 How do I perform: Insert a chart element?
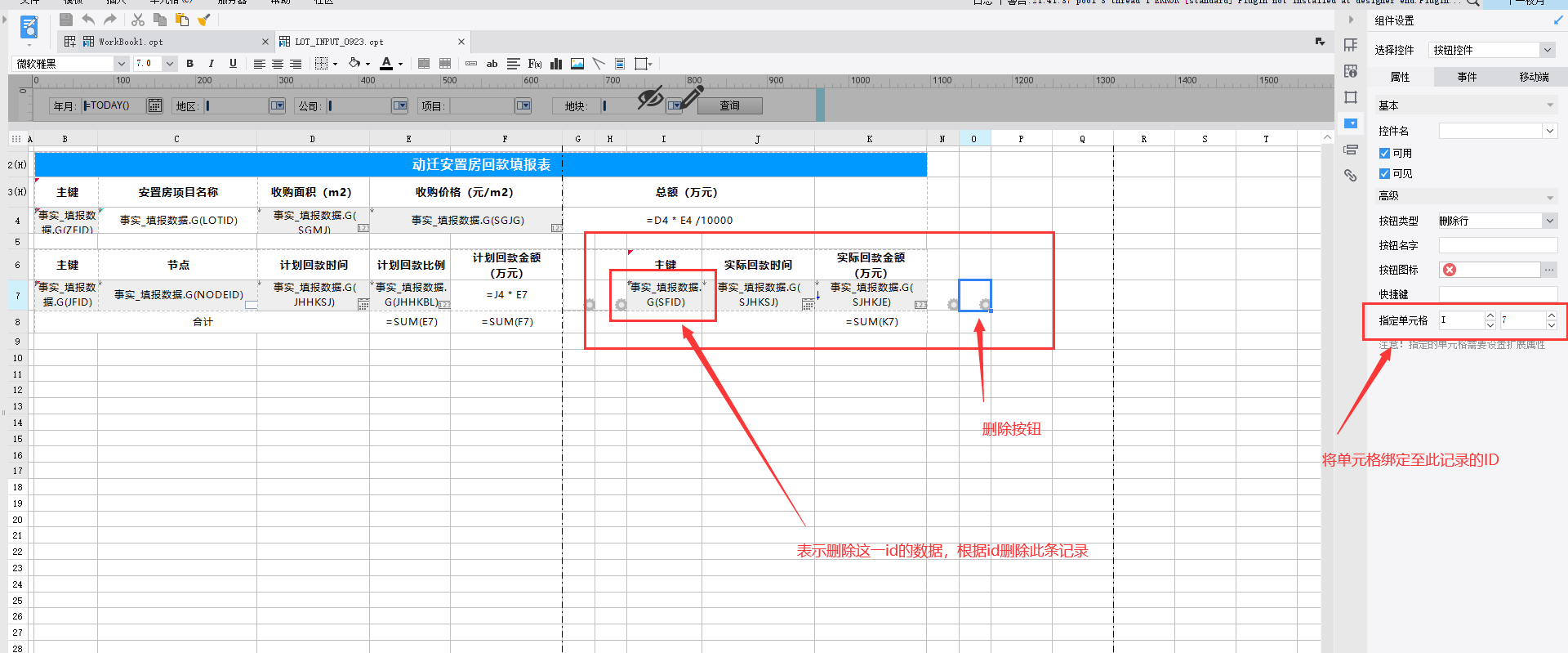(556, 64)
